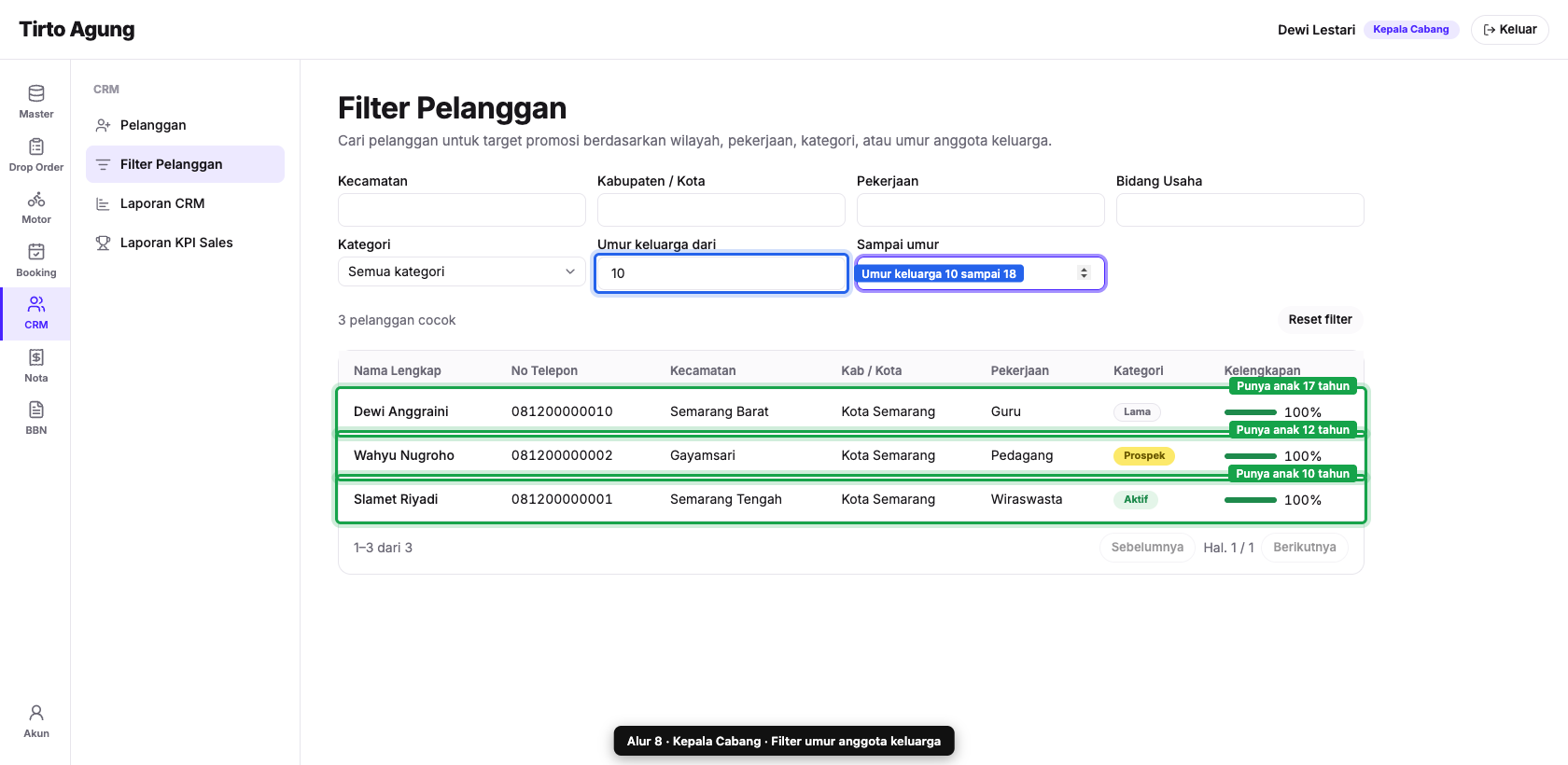
Task: Go to the Motor section
Action: click(x=35, y=207)
